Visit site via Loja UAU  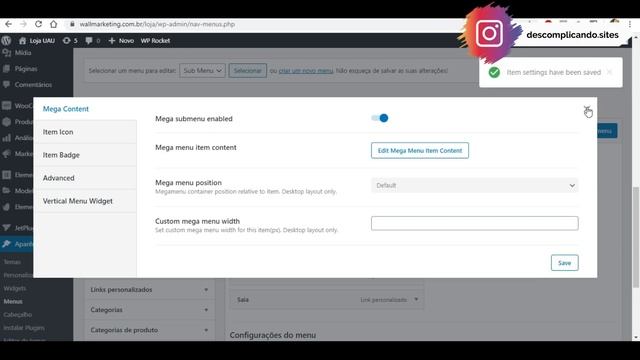click(x=37, y=40)
